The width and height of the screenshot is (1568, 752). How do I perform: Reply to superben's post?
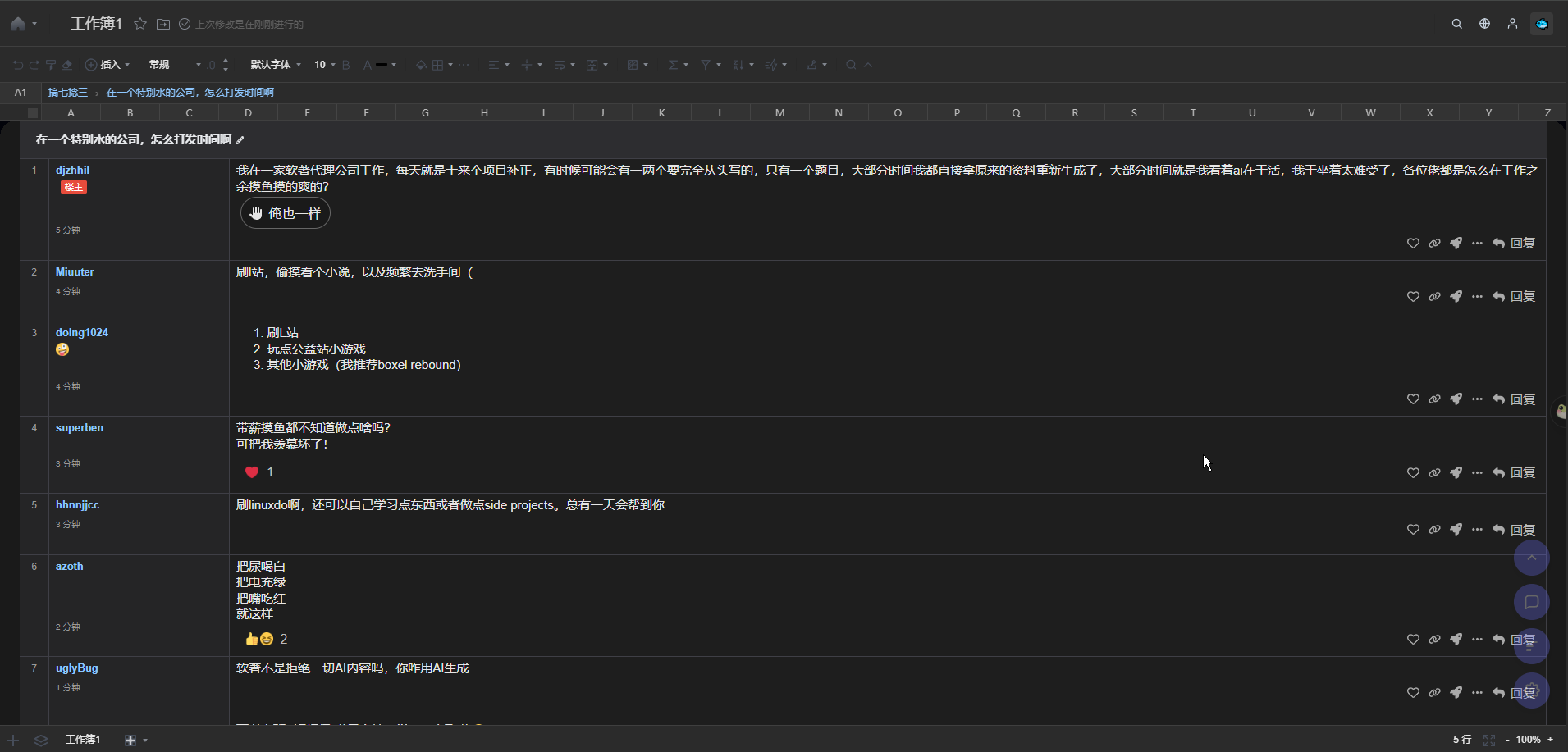(1514, 473)
